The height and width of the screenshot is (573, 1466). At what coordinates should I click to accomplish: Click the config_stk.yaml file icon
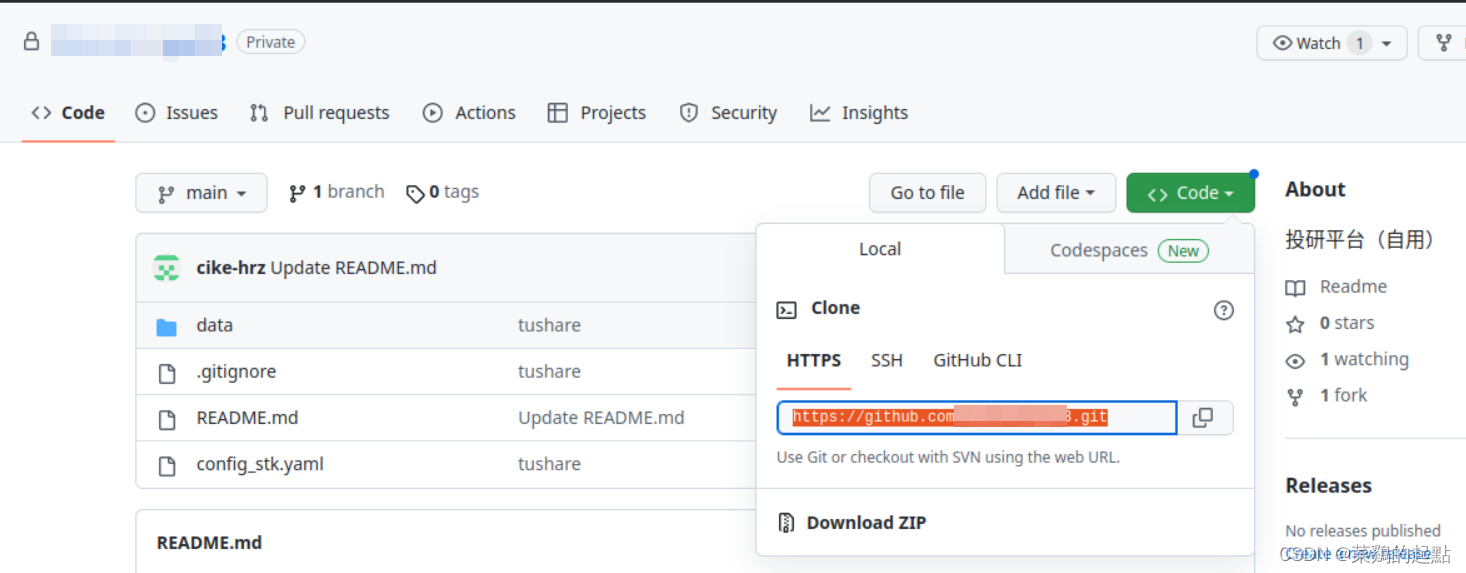pyautogui.click(x=167, y=466)
